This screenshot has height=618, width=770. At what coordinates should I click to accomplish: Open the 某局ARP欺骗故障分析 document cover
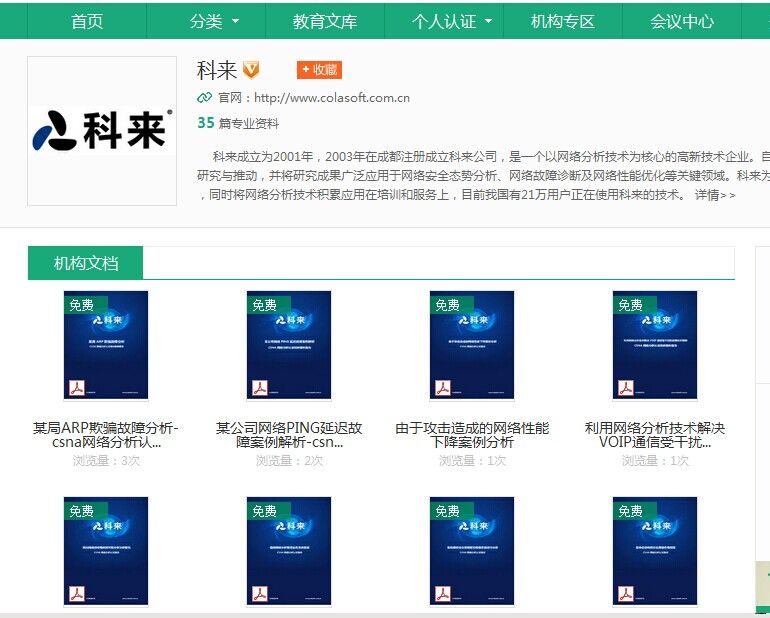tap(106, 345)
